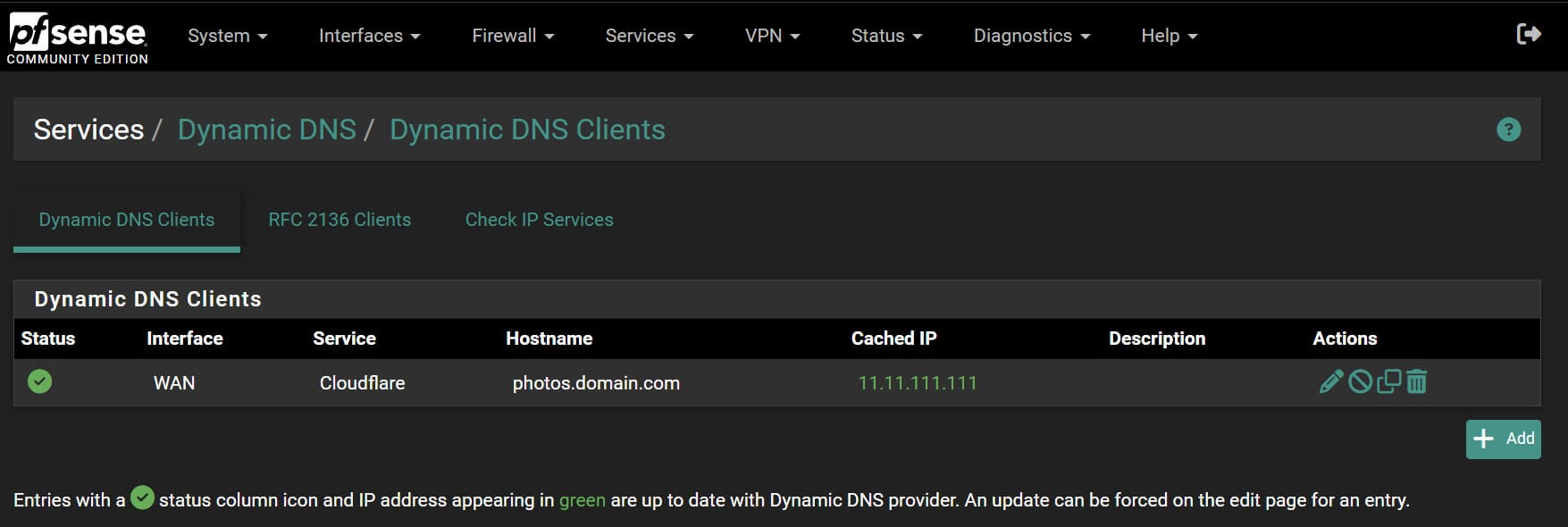The height and width of the screenshot is (527, 1568).
Task: Click the green word in the footer note
Action: [583, 500]
